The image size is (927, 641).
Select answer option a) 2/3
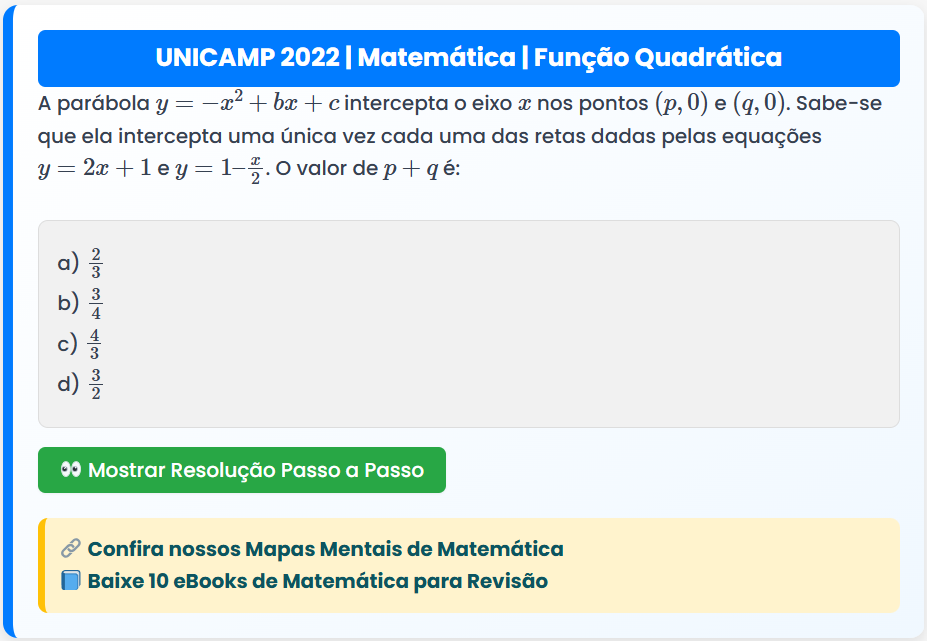tap(80, 263)
